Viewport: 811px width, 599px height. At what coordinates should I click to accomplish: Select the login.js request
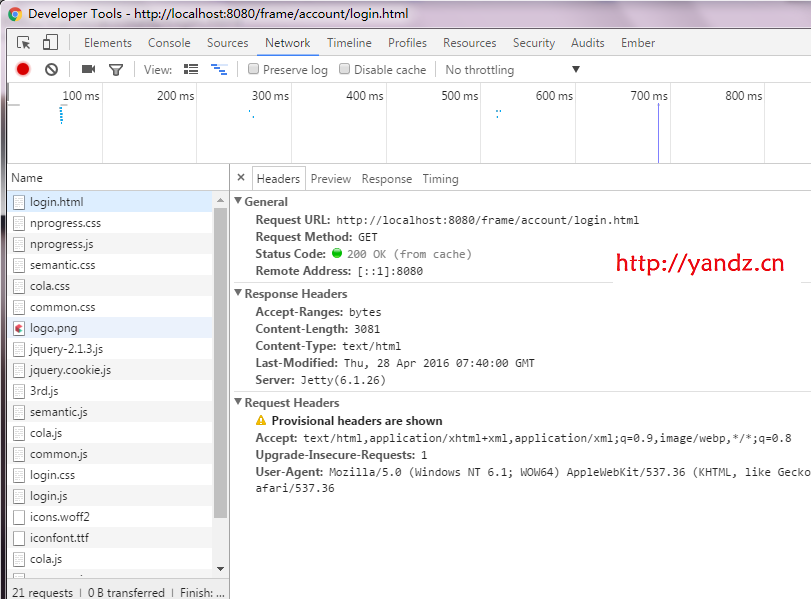110,496
